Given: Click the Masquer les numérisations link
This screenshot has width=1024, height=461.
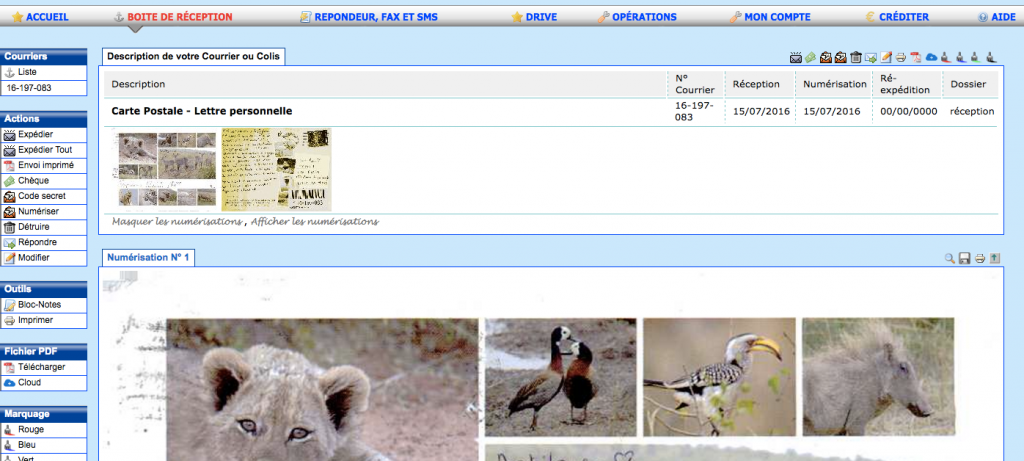Looking at the screenshot, I should [x=177, y=221].
